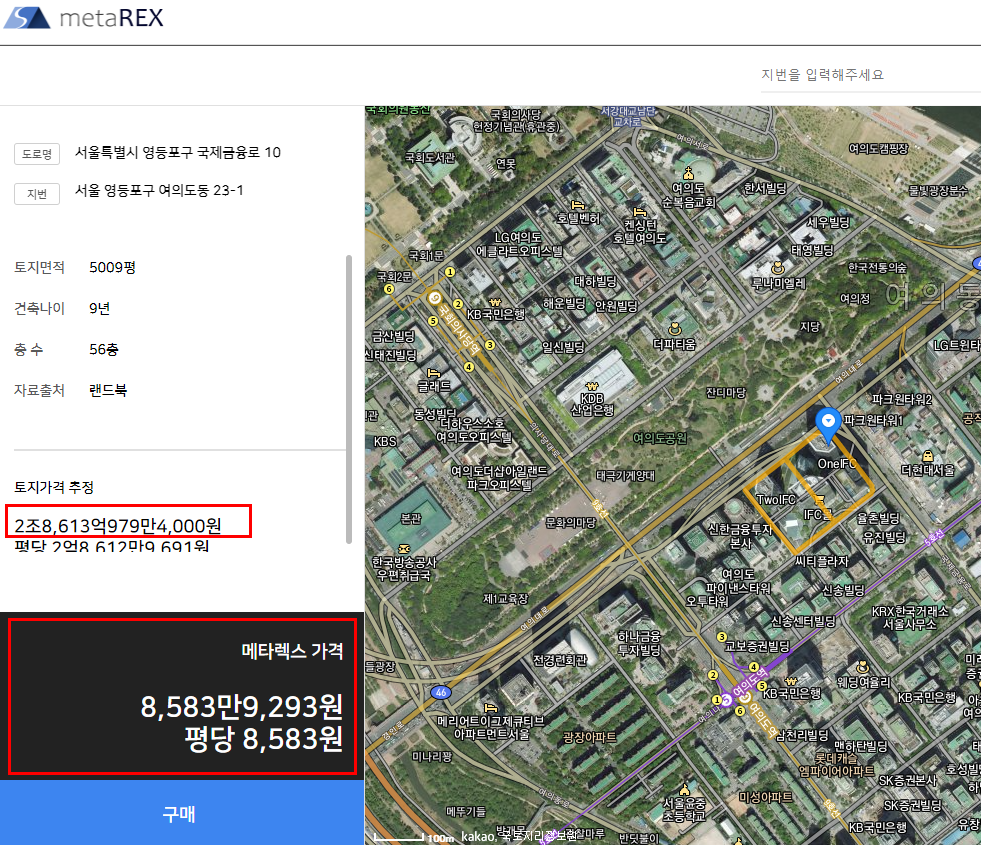981x845 pixels.
Task: Click the 켄싱턴호텔여의도 hotel bed icon
Action: pyautogui.click(x=639, y=212)
